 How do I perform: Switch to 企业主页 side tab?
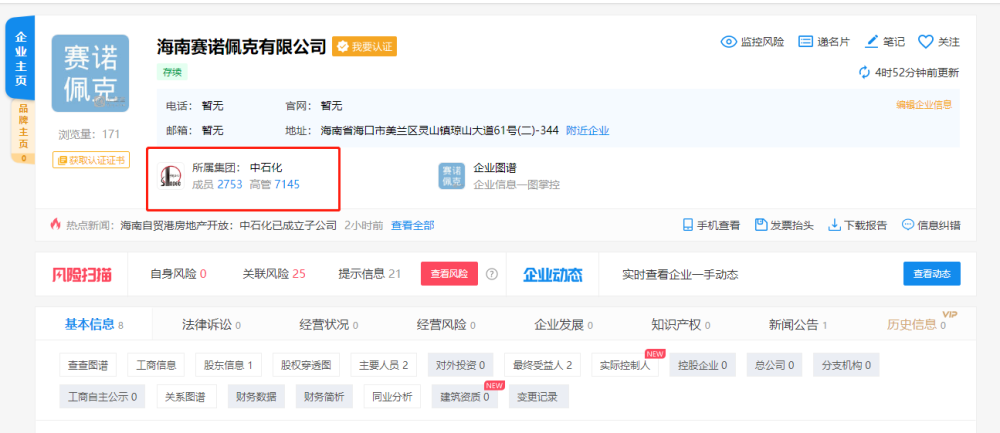click(x=21, y=59)
